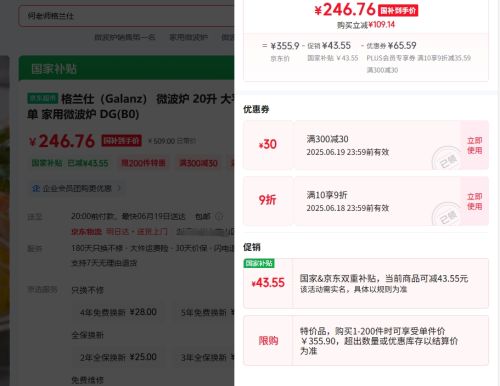Viewport: 500px width, 386px height.
Task: Select the 2年全保换新 ¥25.00 option
Action: point(118,357)
